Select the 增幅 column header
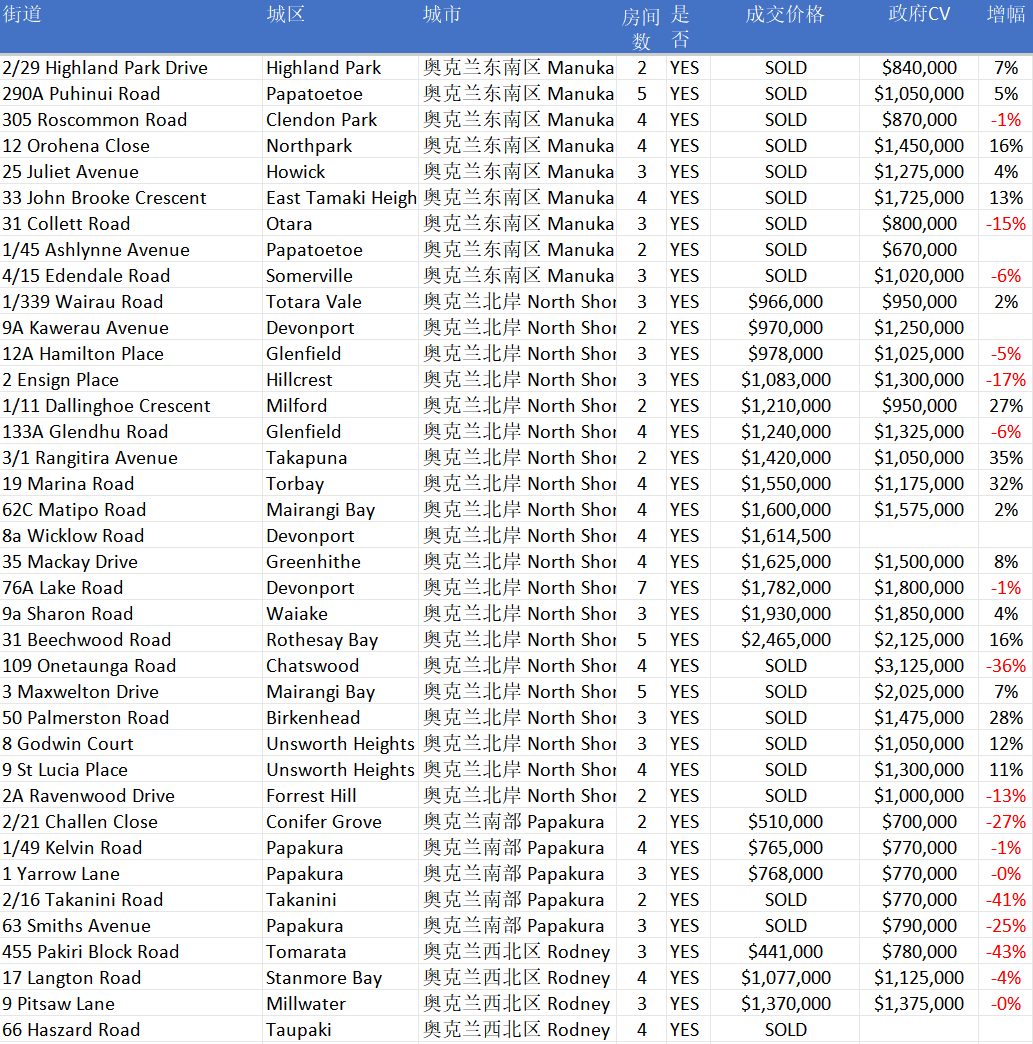Screen dimensions: 1033x1044 point(1006,15)
